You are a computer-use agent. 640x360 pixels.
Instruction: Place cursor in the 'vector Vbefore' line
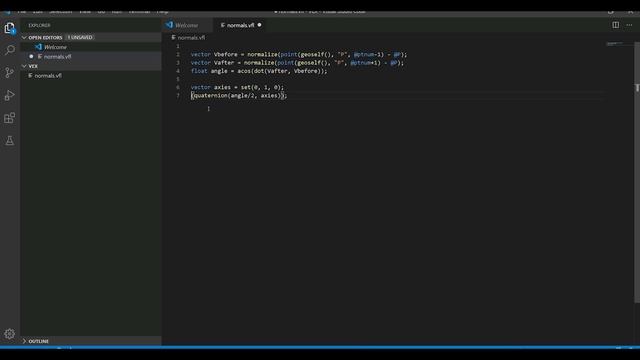pos(299,54)
